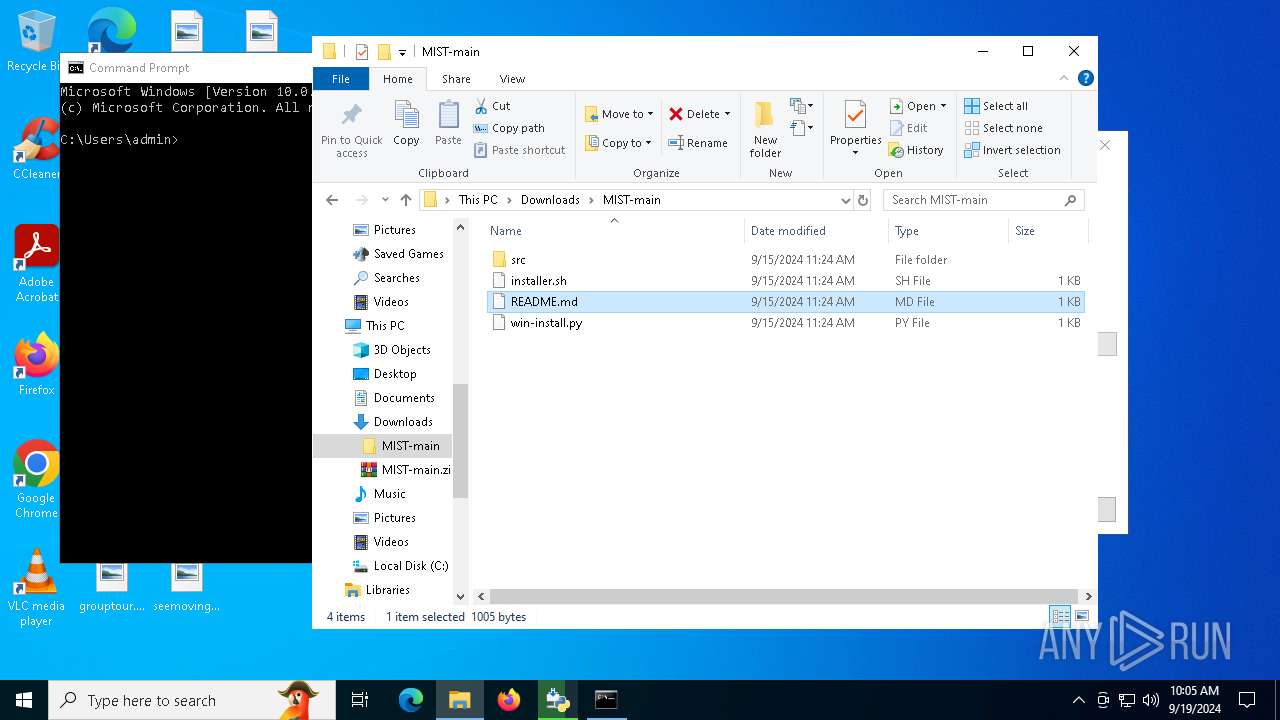
Task: Go up one folder level arrow
Action: point(406,200)
